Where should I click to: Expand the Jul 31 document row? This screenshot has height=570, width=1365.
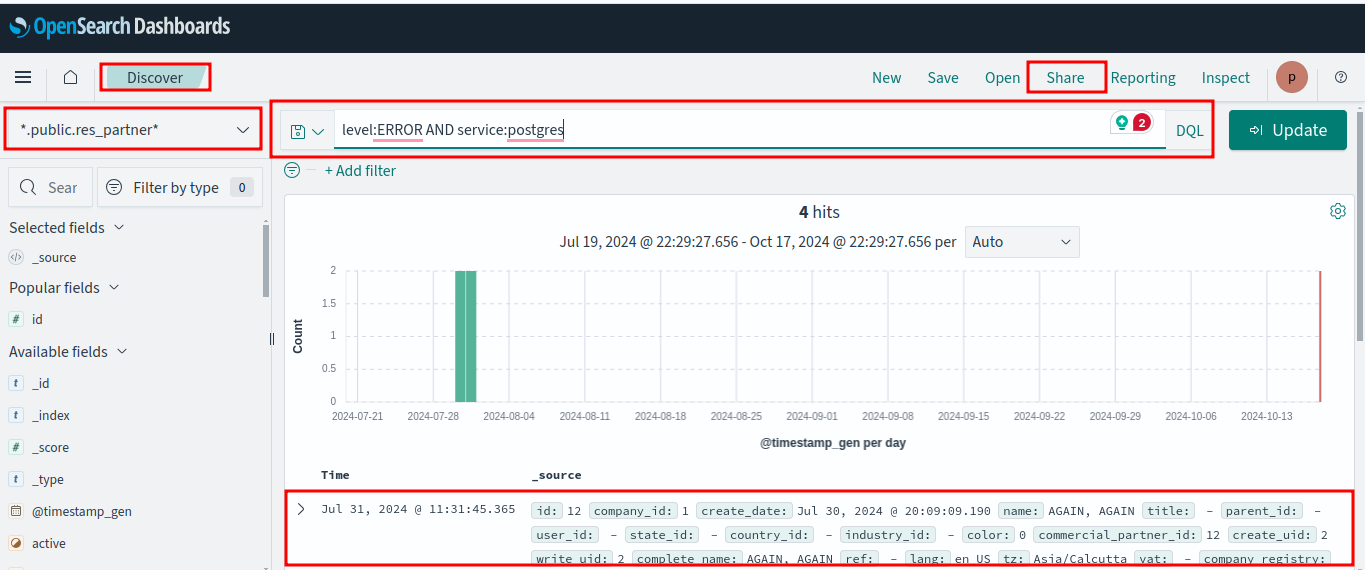click(x=301, y=509)
